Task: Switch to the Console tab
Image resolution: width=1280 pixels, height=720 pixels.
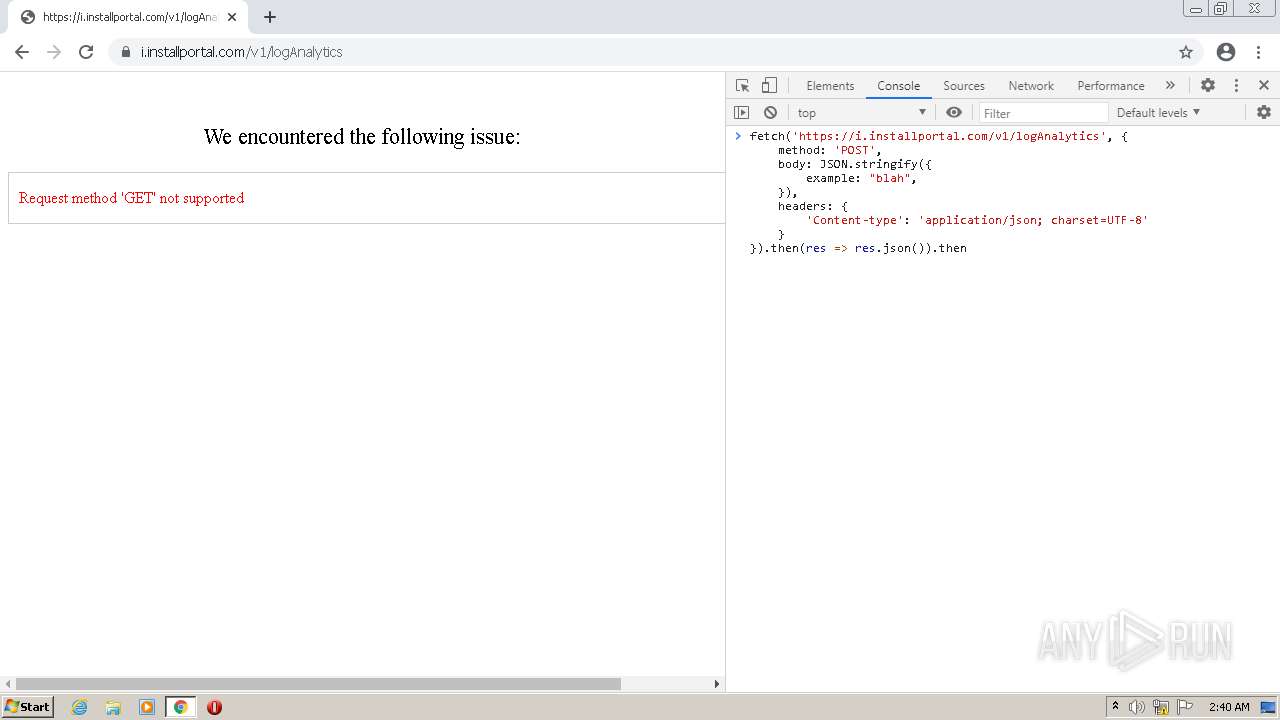Action: tap(898, 86)
